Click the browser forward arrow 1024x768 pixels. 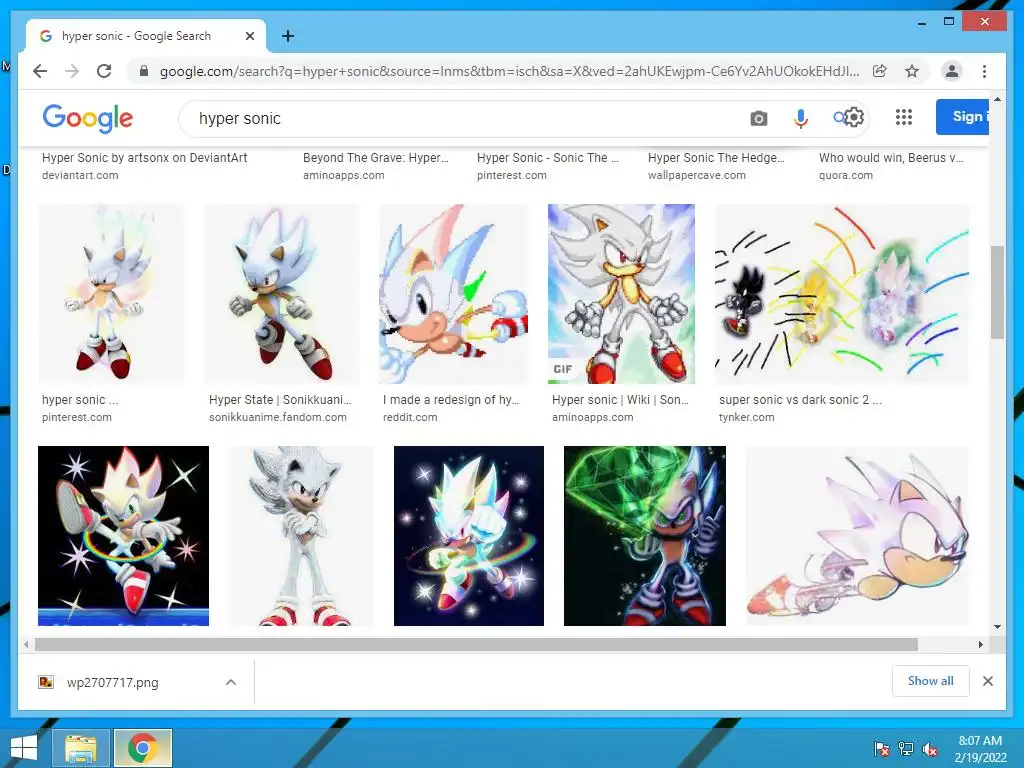(x=72, y=71)
